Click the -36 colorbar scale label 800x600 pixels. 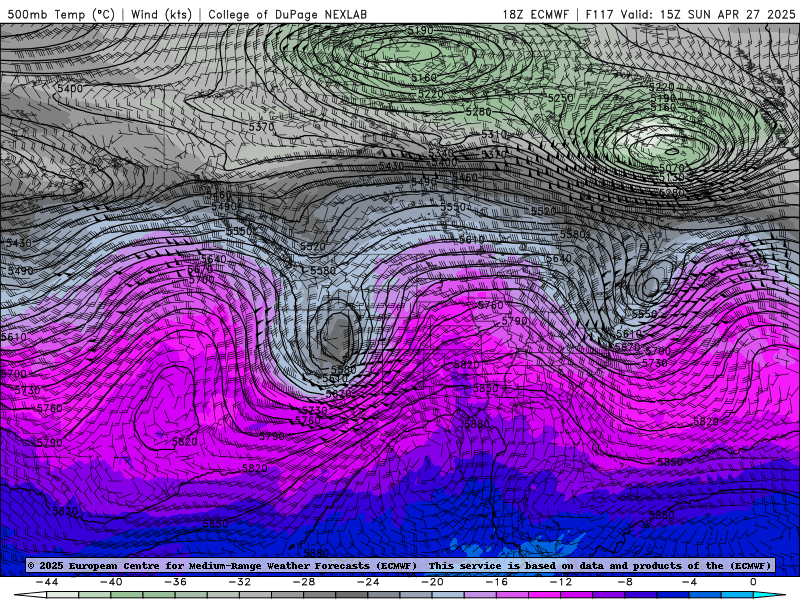(176, 582)
